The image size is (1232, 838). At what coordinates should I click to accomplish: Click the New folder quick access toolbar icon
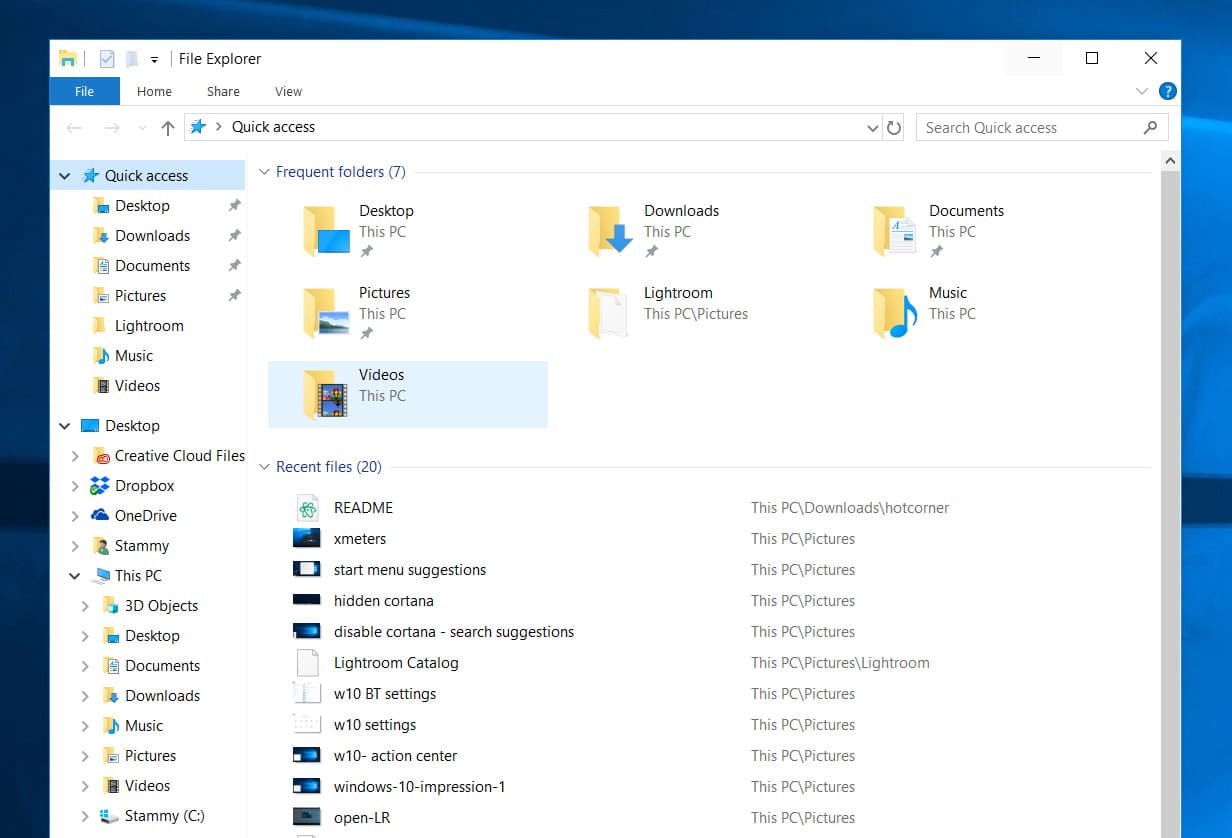click(131, 59)
